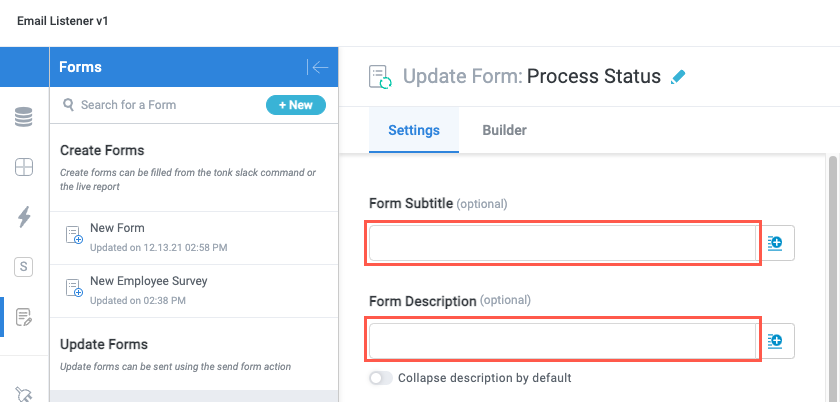Click the + New form button

pyautogui.click(x=295, y=105)
